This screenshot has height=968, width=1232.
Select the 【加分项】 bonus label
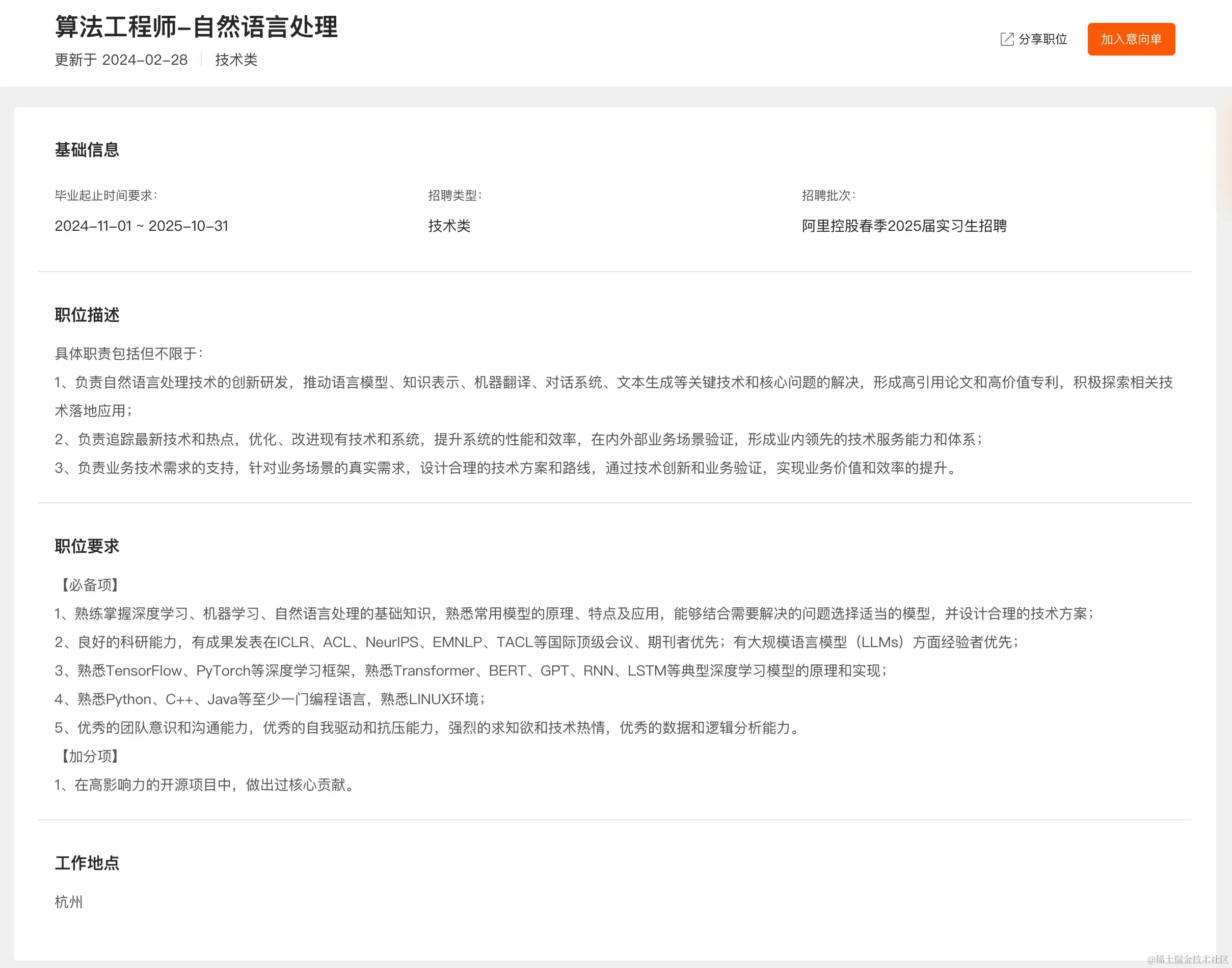pyautogui.click(x=89, y=757)
